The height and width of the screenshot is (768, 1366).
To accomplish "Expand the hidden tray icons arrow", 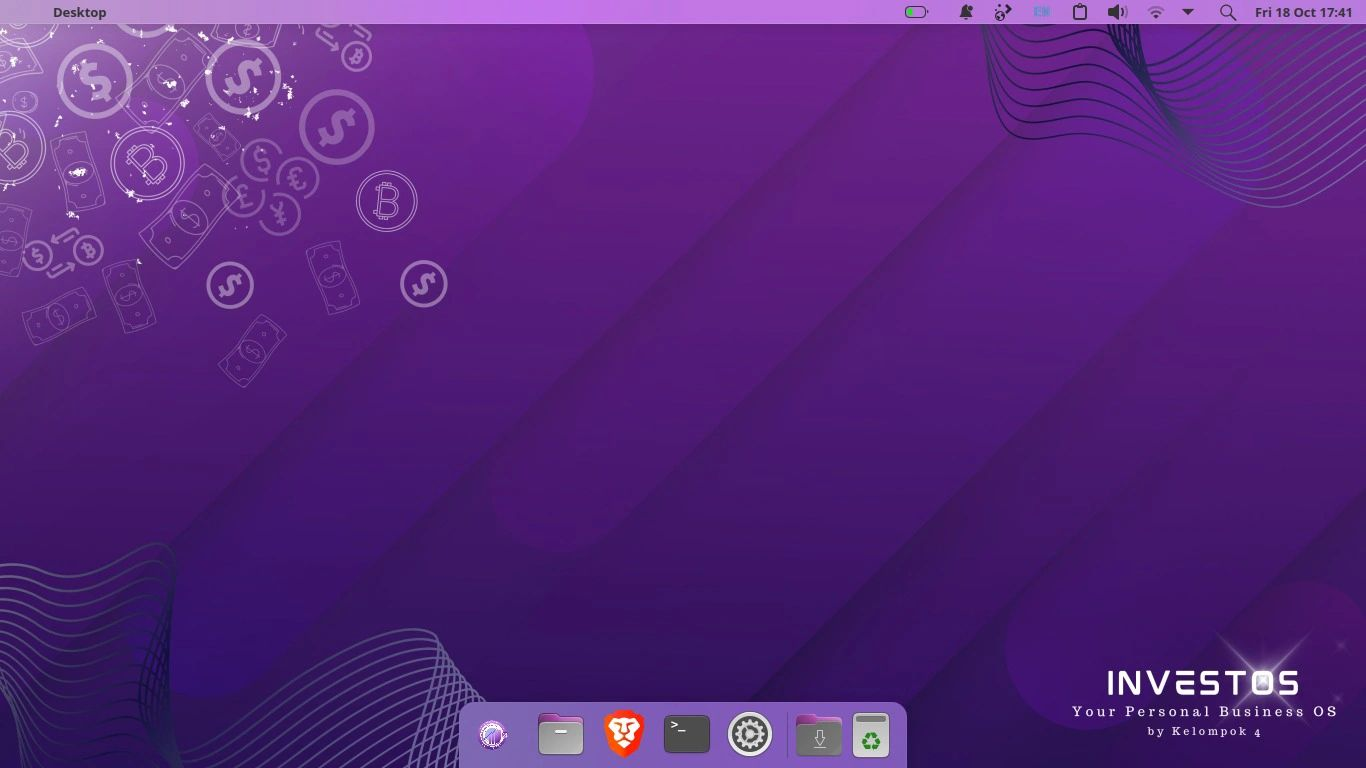I will point(1188,12).
